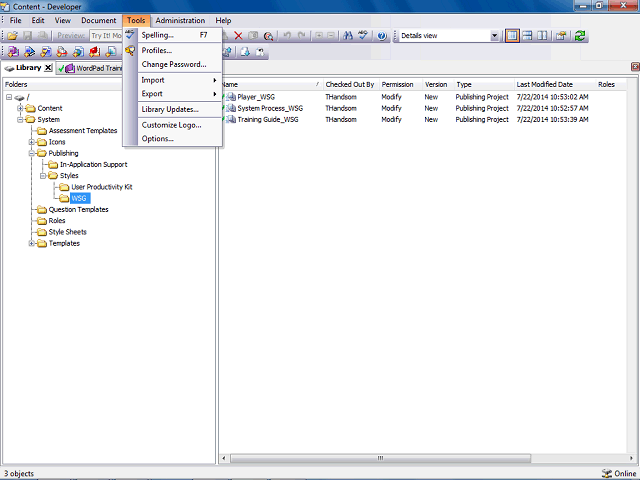Open the Details view dropdown arrow

click(494, 36)
